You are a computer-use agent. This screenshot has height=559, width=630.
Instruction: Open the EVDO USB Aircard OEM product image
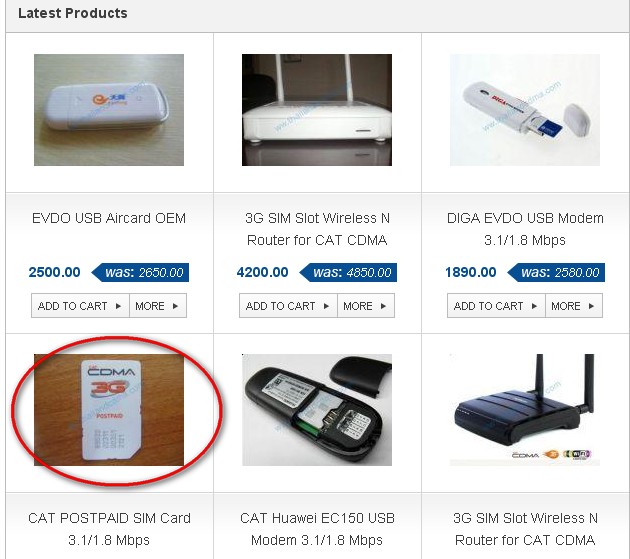pyautogui.click(x=109, y=110)
